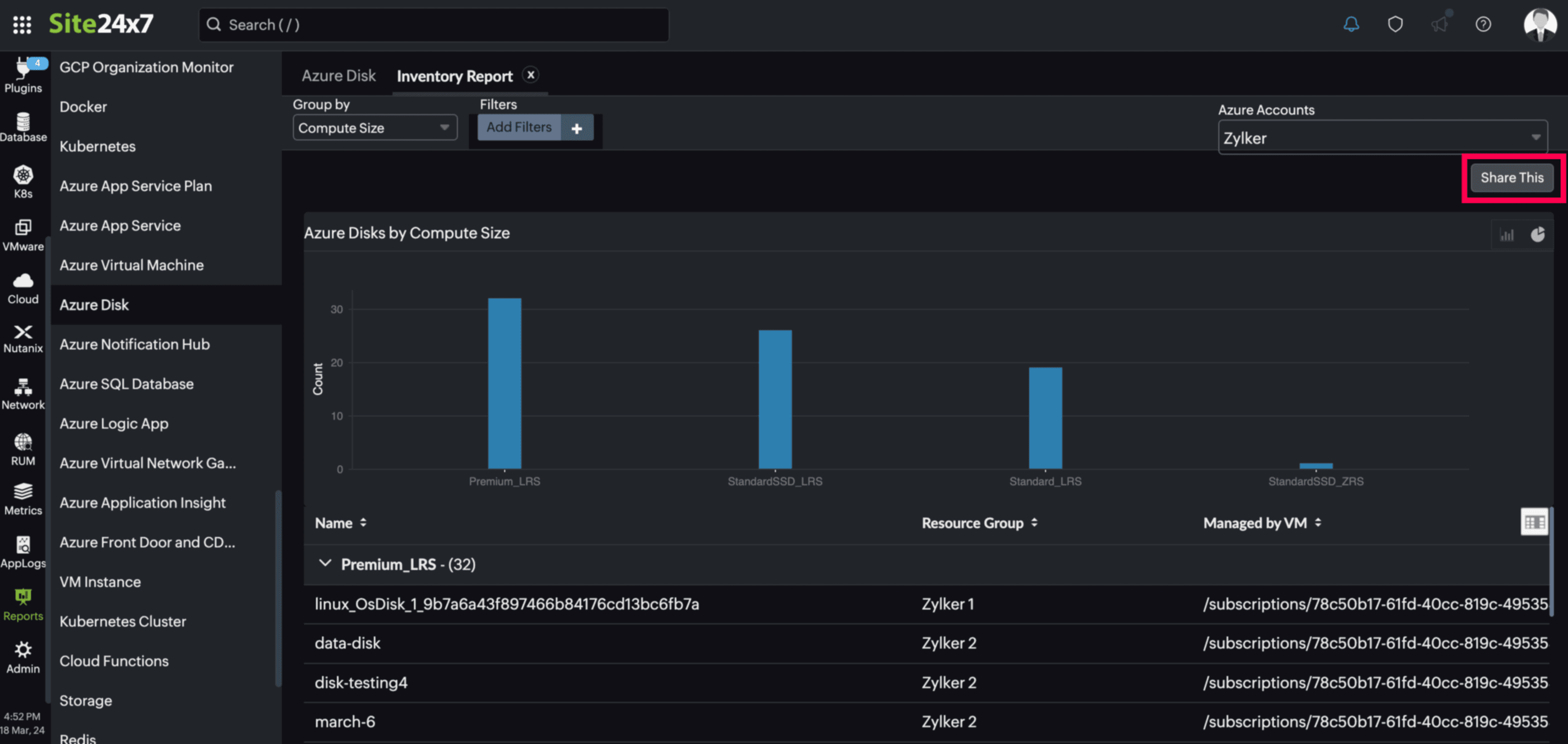Open the table column chooser icon
Screen dimensions: 1568x744
(1533, 522)
